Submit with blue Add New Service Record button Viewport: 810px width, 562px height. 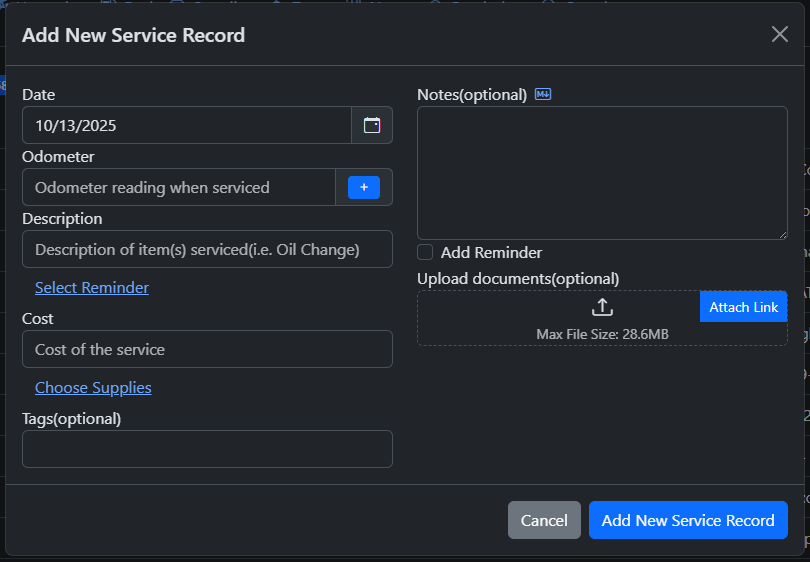click(x=688, y=520)
